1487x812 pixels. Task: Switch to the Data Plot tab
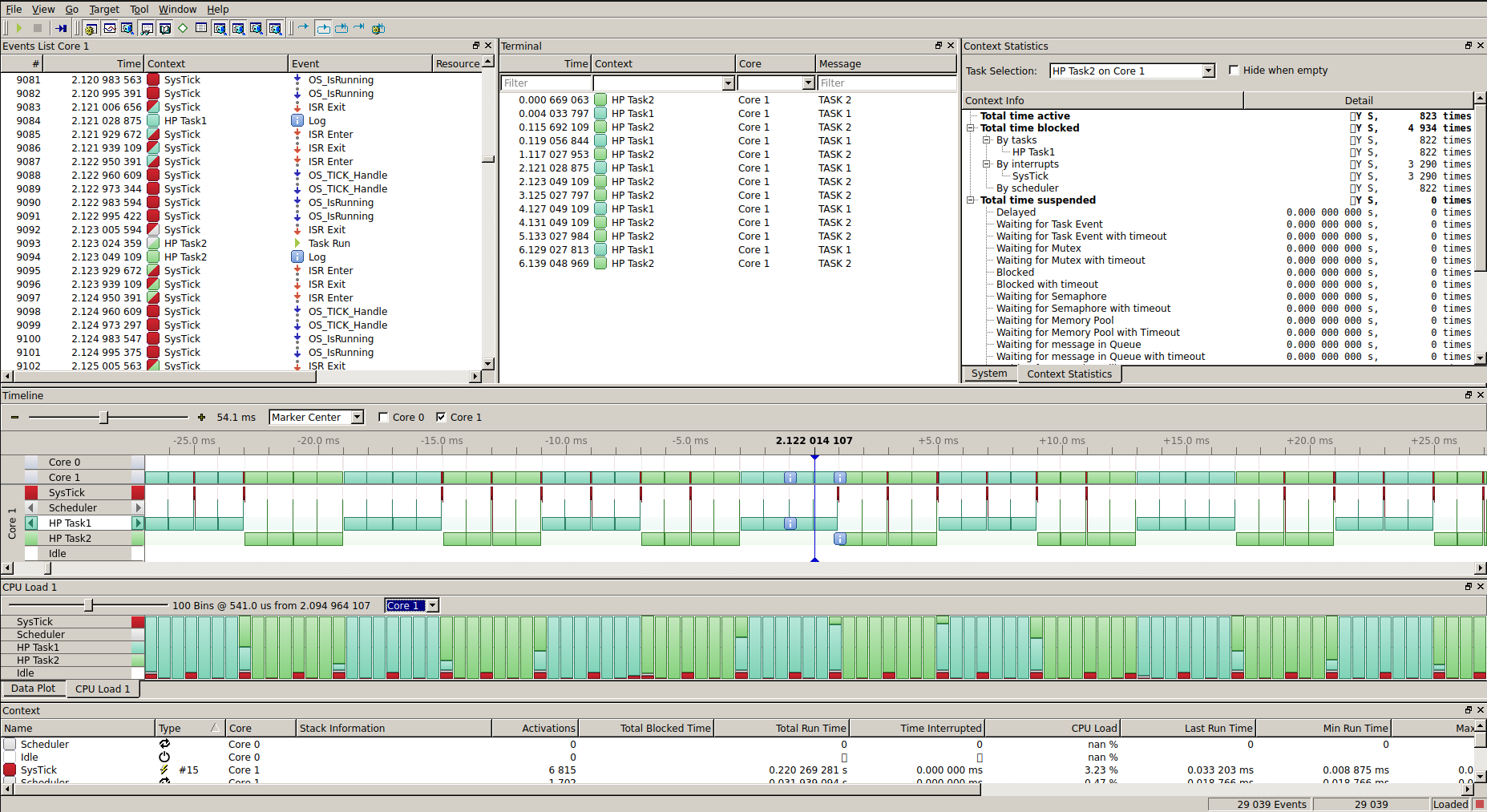[x=33, y=689]
